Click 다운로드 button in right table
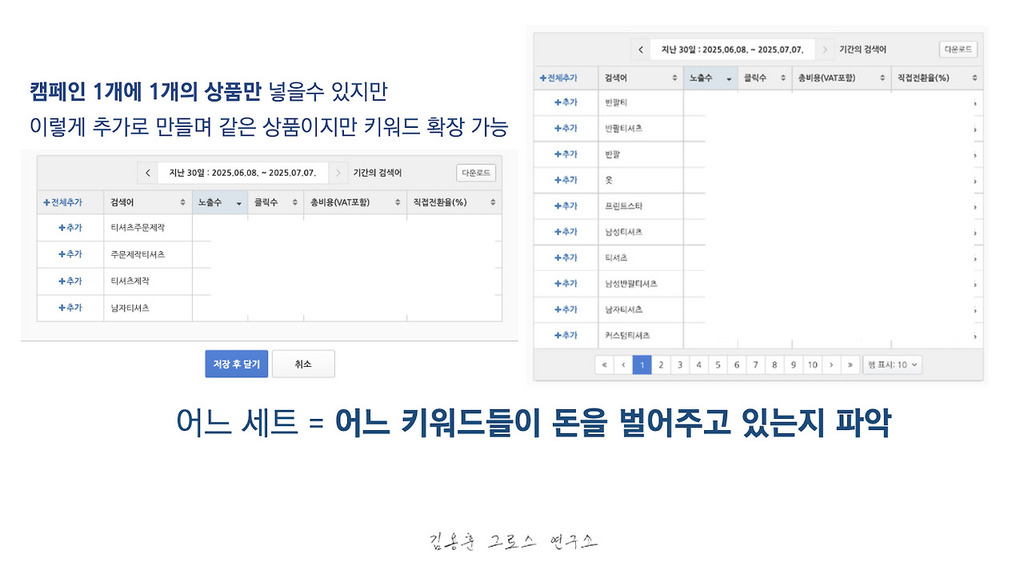This screenshot has height=570, width=1024. (958, 50)
